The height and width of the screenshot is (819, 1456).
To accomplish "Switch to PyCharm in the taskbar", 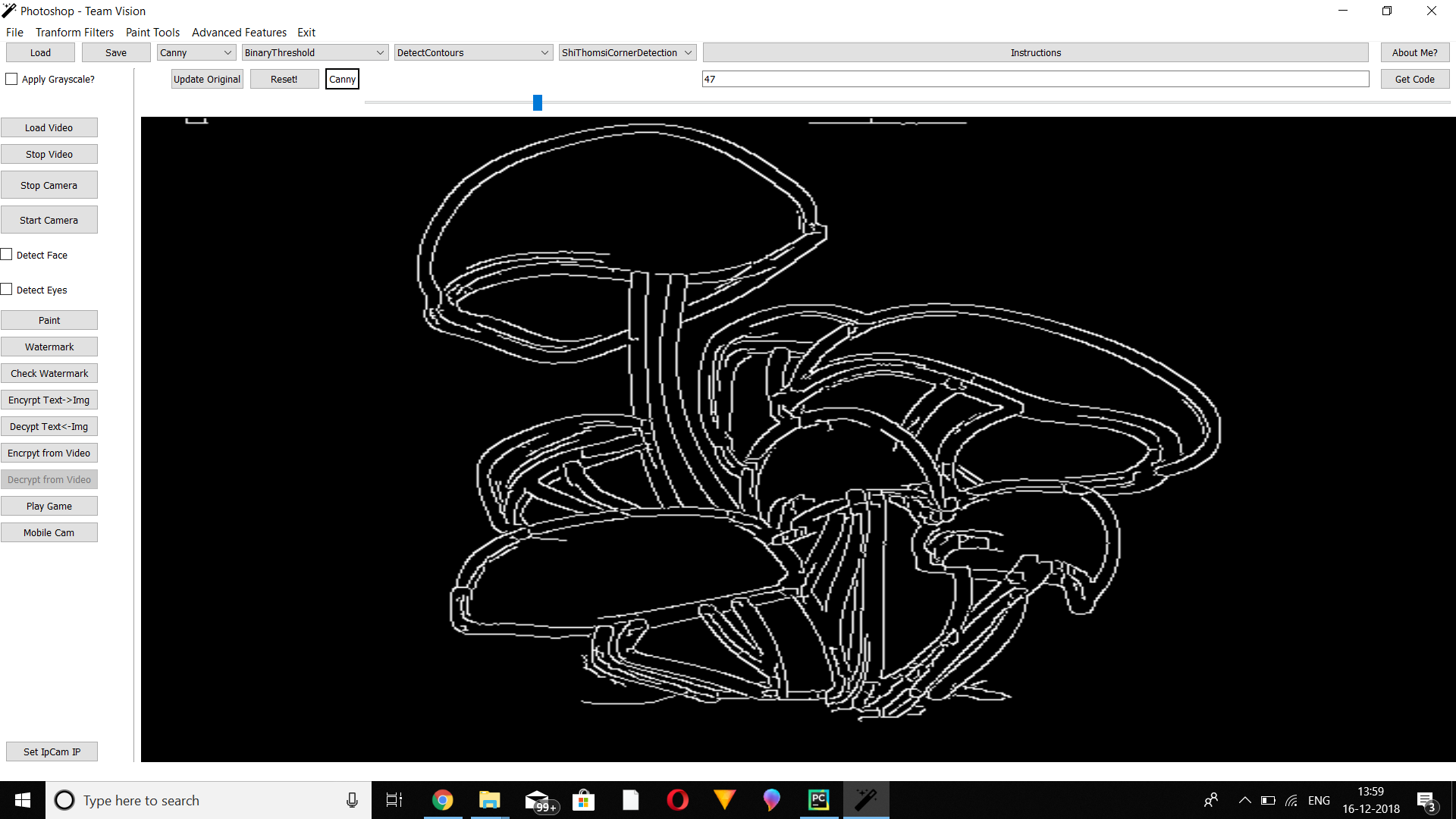I will [x=819, y=800].
